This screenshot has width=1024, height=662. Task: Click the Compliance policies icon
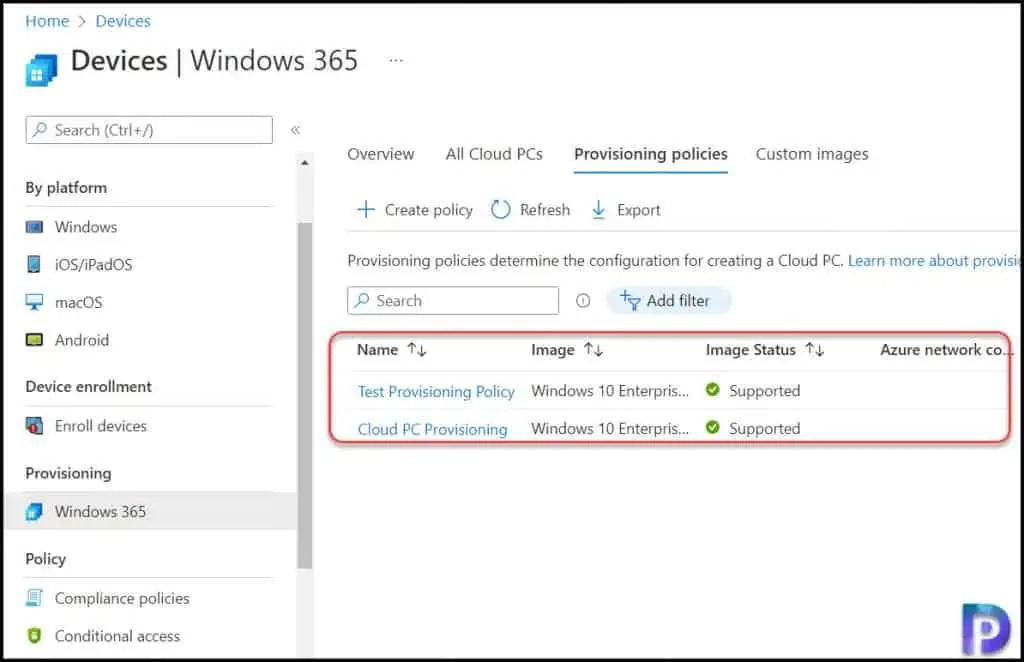(35, 598)
